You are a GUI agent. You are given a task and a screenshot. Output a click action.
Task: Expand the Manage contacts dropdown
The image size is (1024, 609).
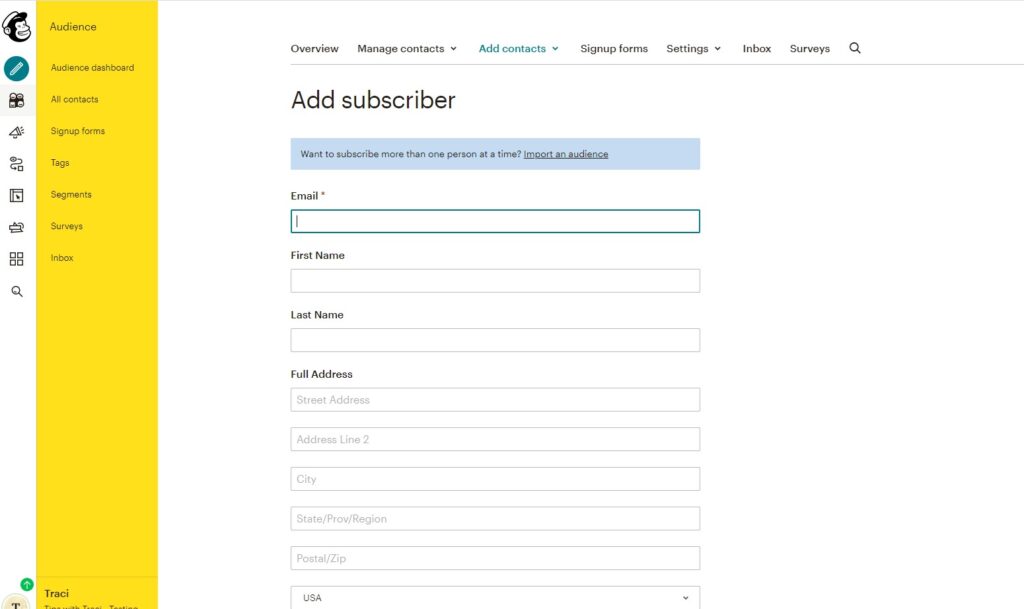(407, 48)
